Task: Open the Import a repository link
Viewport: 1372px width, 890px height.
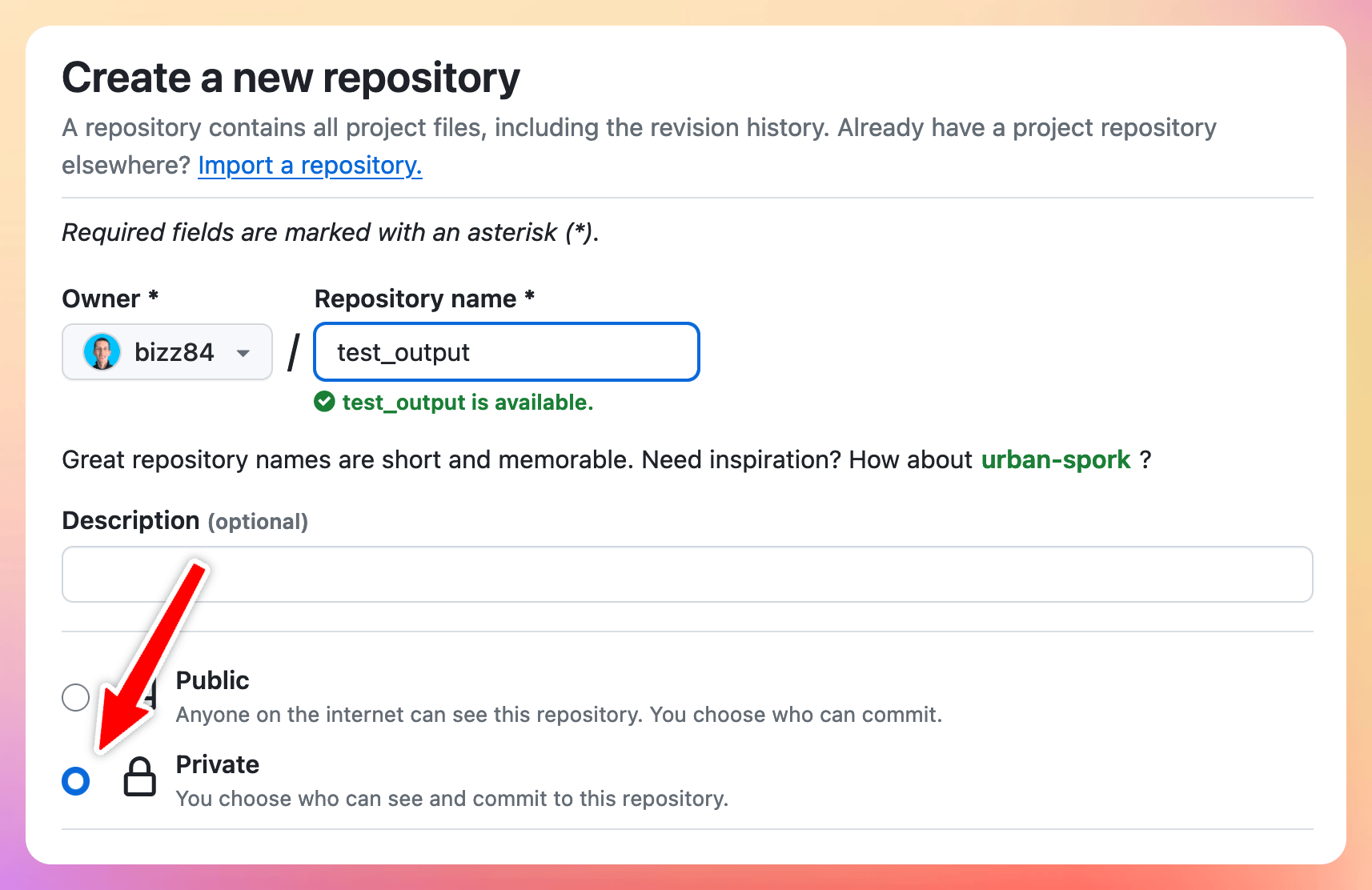Action: point(310,165)
